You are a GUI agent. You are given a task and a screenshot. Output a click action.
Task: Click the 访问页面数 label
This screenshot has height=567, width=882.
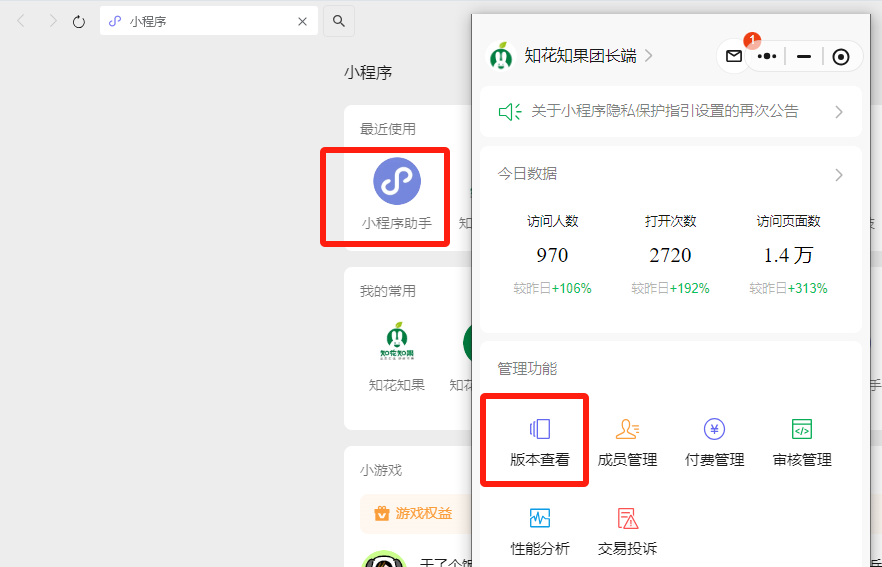[788, 221]
